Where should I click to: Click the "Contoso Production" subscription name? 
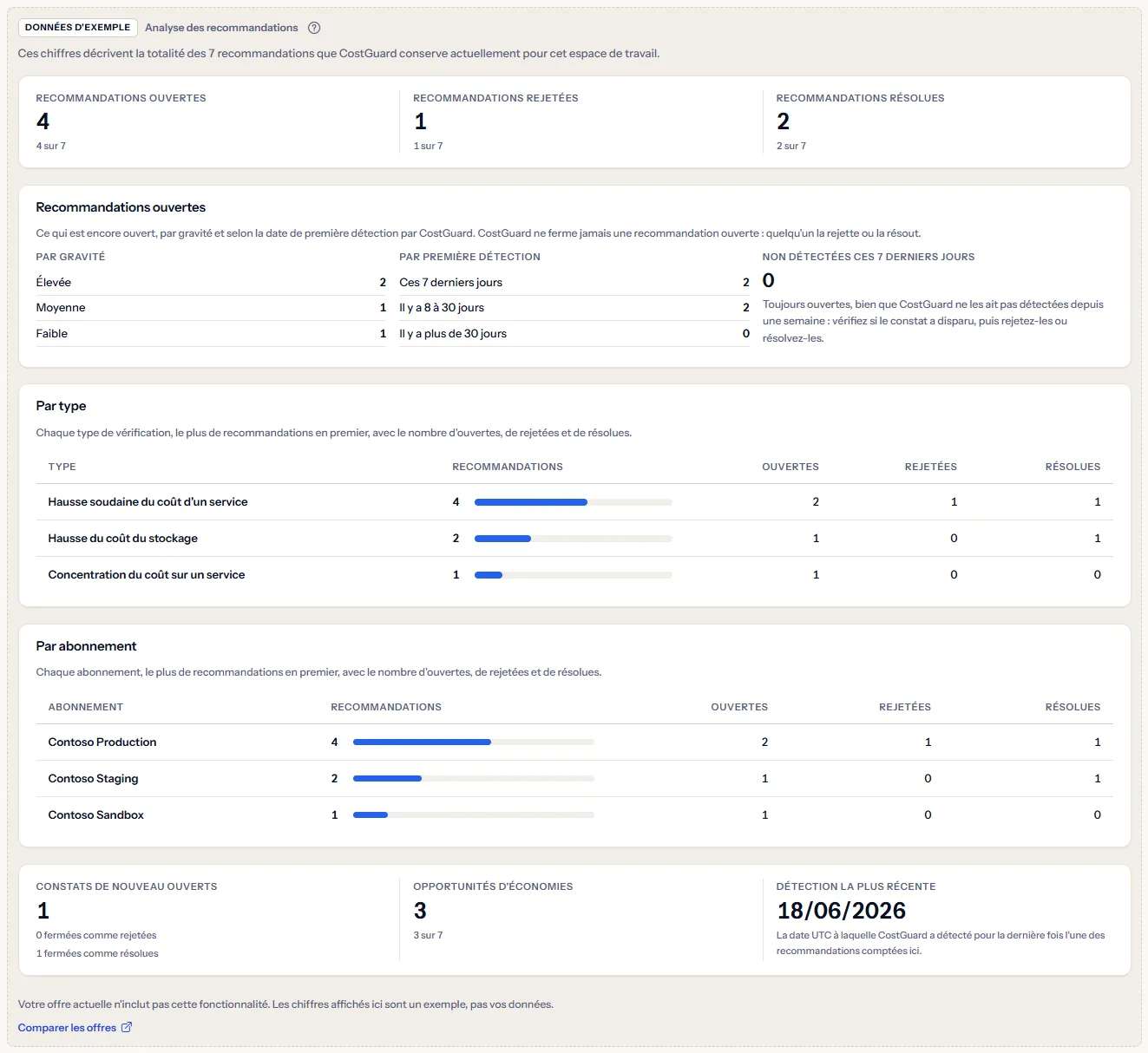102,742
